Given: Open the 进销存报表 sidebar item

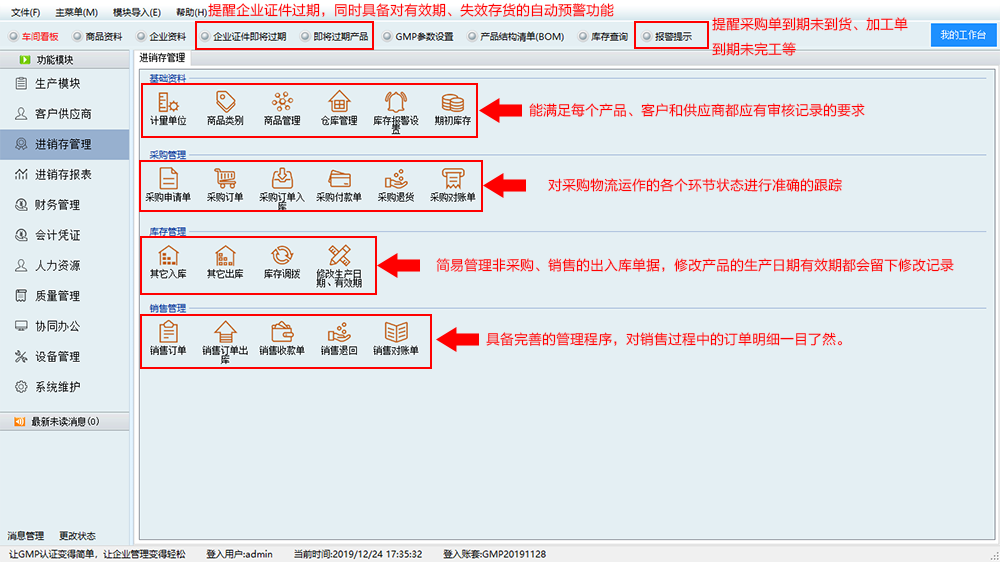Looking at the screenshot, I should (64, 174).
